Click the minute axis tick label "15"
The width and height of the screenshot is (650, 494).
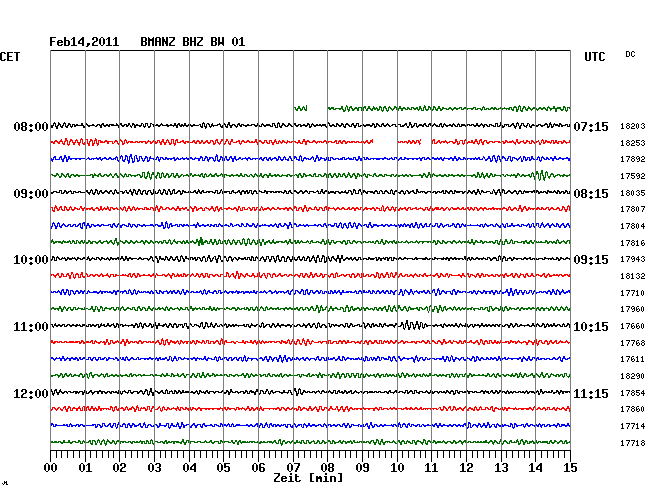coord(570,468)
